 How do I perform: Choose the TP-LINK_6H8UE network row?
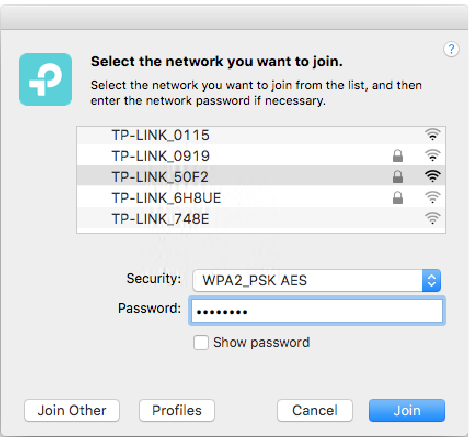(x=261, y=198)
